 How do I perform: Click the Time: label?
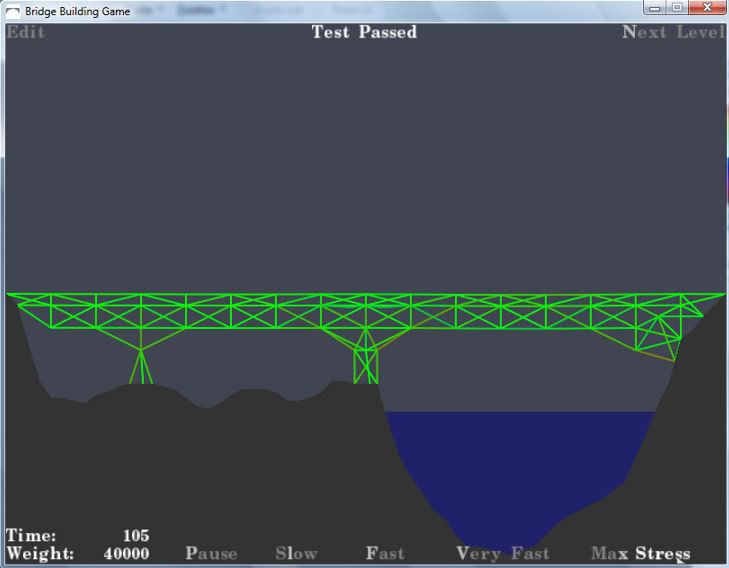point(31,535)
